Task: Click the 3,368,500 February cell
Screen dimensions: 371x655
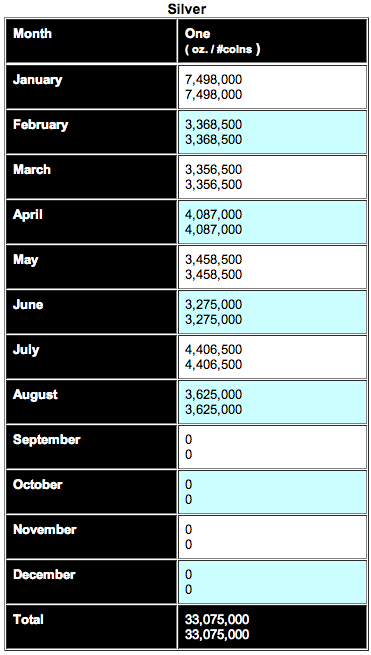Action: point(272,132)
